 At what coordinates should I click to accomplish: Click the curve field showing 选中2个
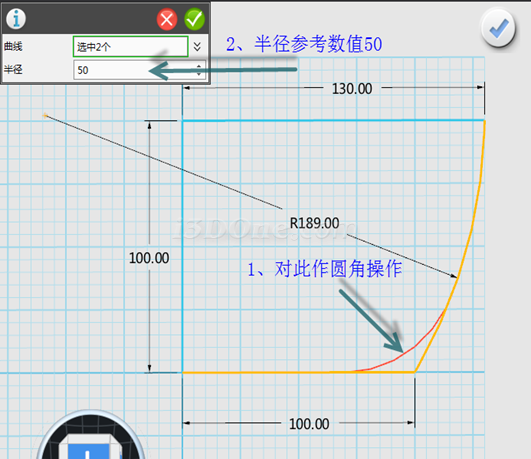tap(130, 46)
